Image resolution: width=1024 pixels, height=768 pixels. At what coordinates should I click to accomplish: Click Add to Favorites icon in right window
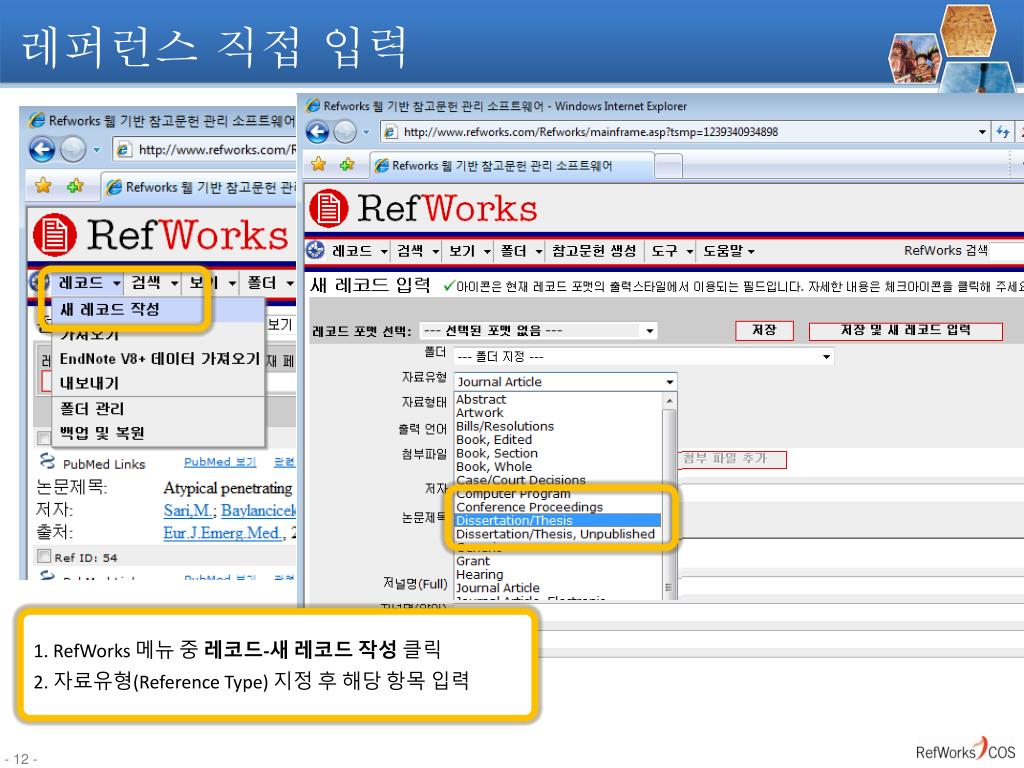347,164
